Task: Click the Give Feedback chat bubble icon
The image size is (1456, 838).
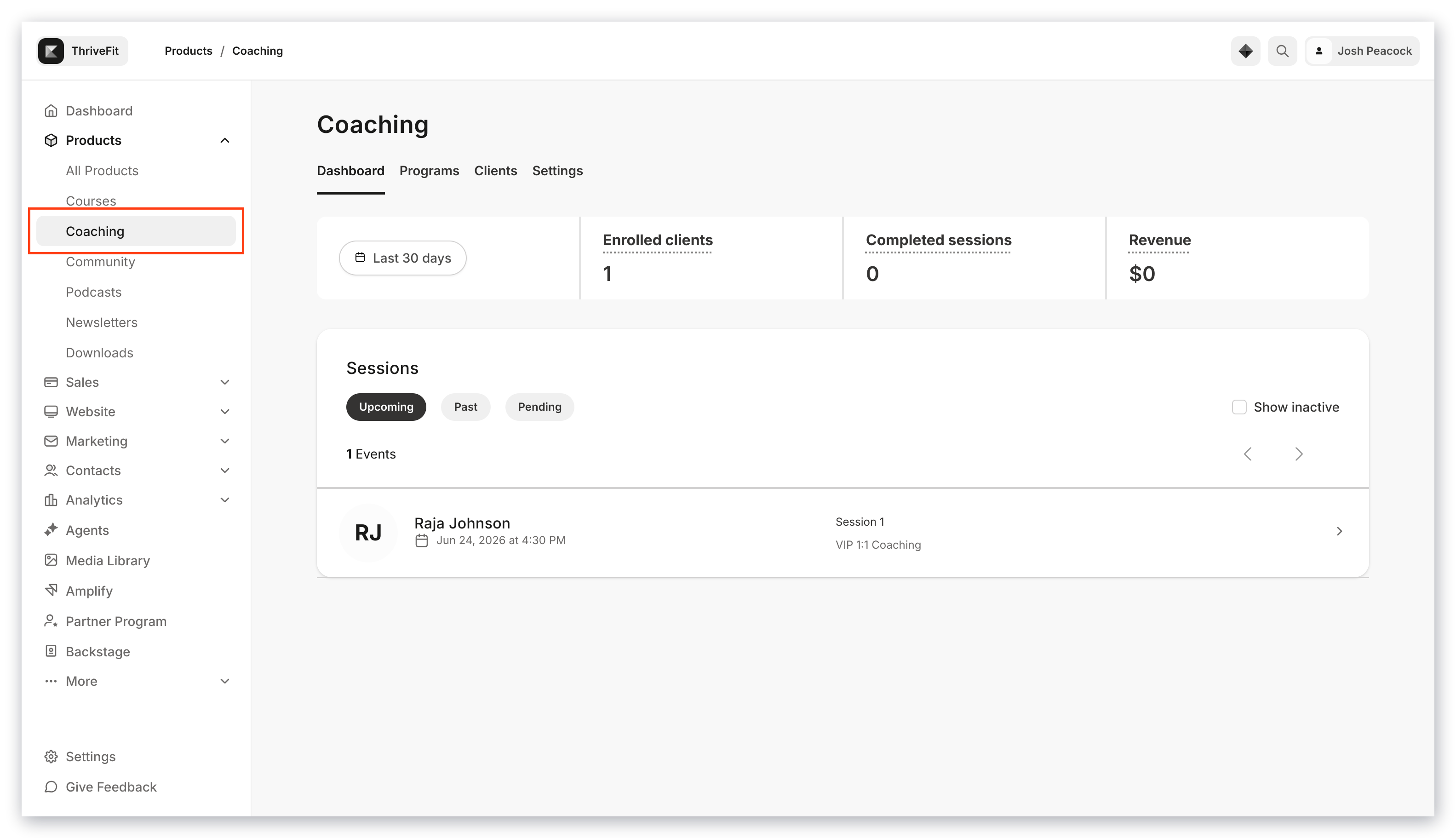Action: [51, 787]
